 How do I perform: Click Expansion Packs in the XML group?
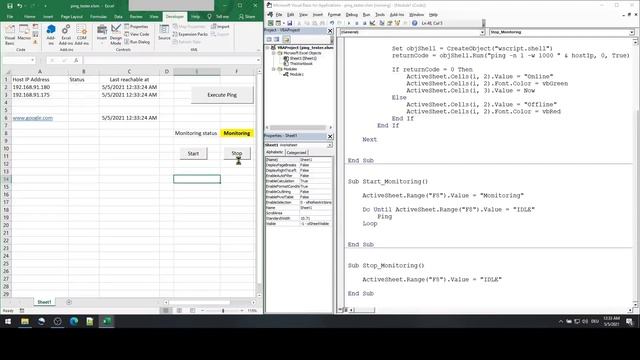point(190,34)
